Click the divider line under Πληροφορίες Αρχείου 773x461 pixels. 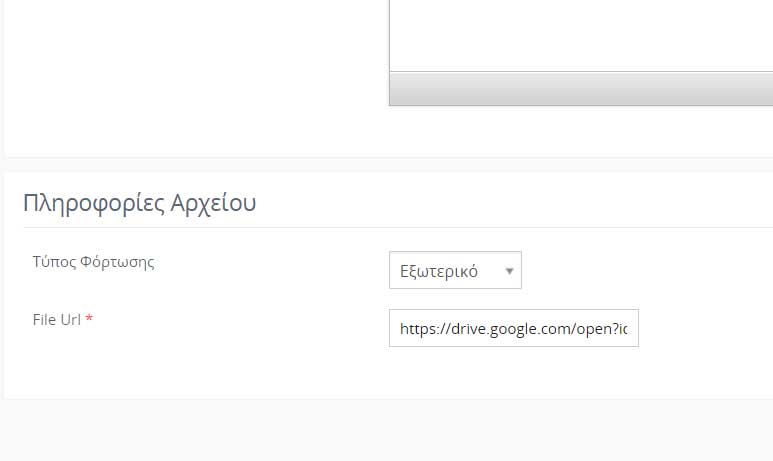coord(398,228)
